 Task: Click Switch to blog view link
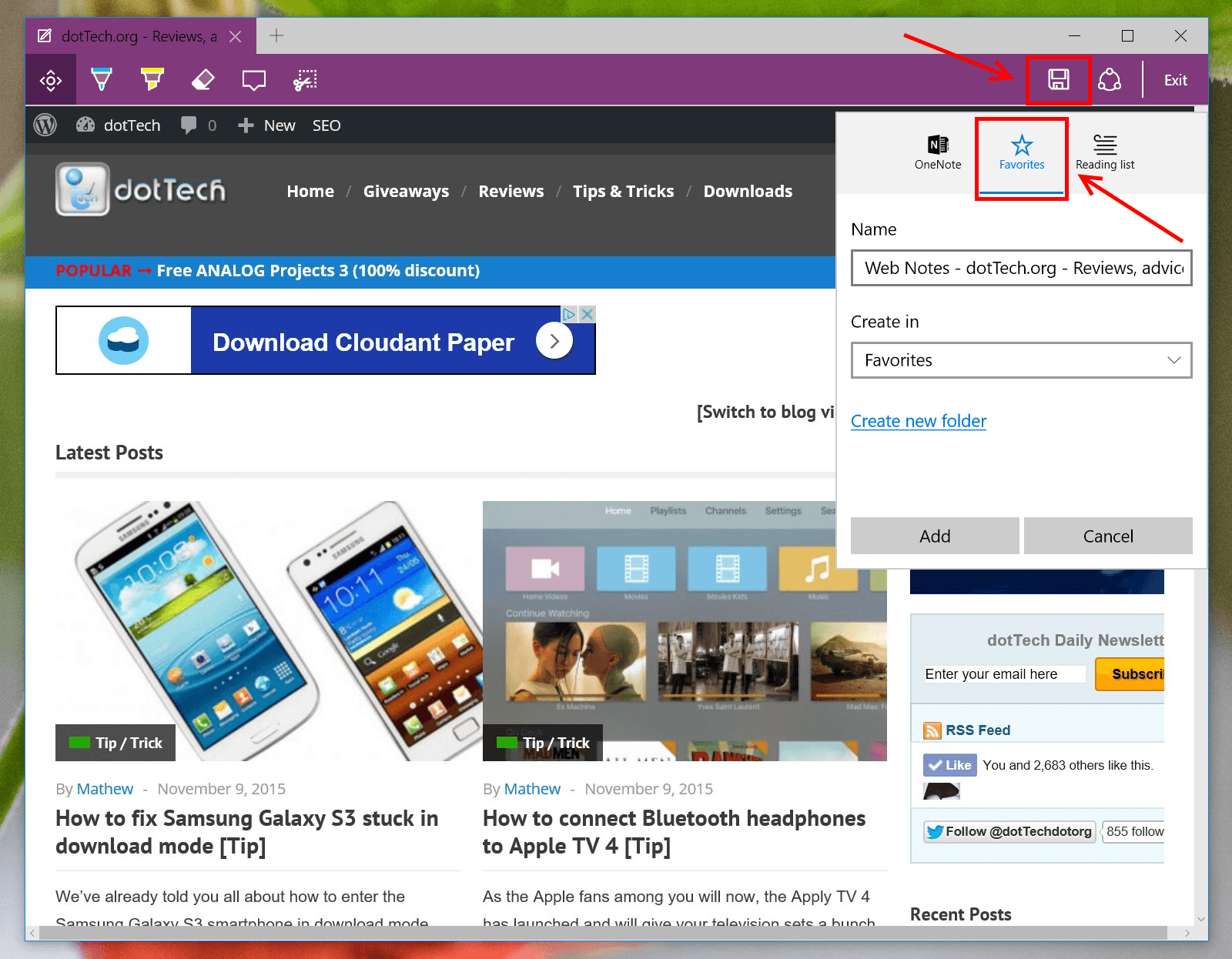765,412
